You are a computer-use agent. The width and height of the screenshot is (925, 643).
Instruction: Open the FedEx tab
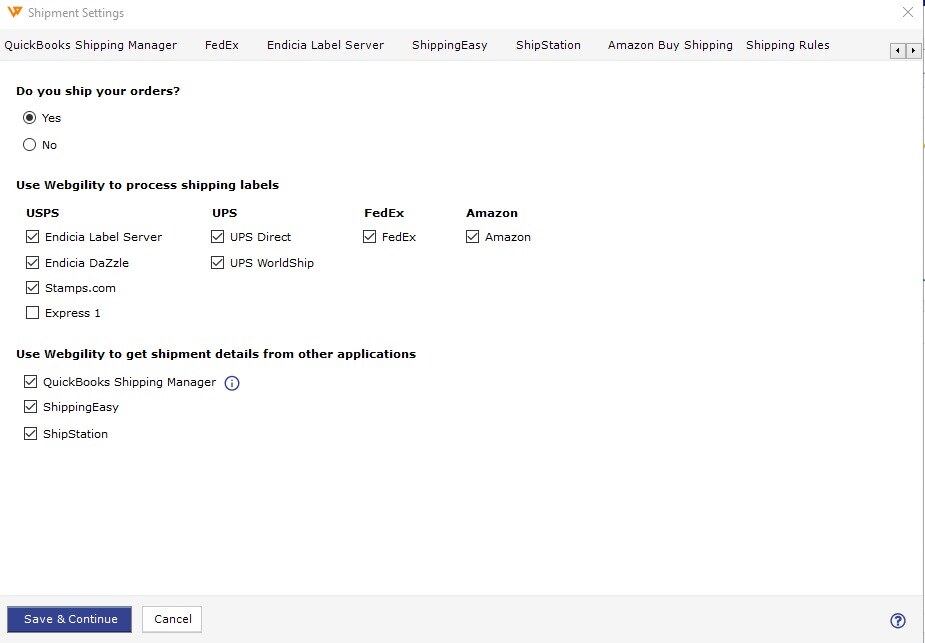[x=222, y=45]
